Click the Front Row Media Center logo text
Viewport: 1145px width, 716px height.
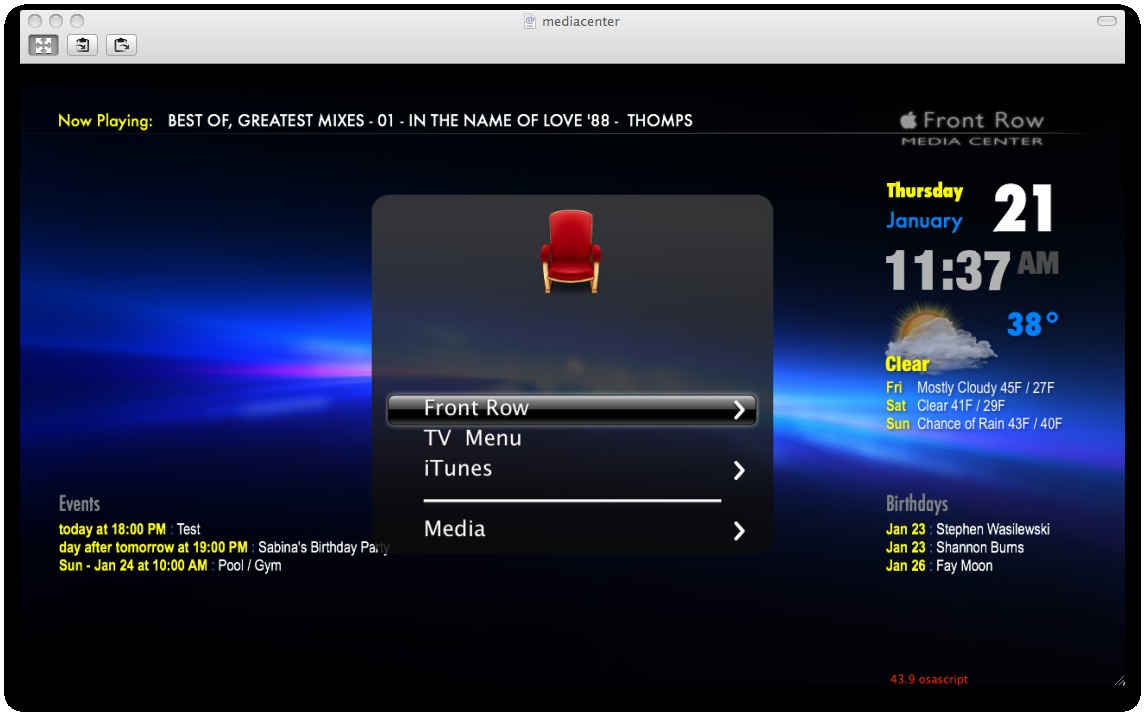point(972,128)
